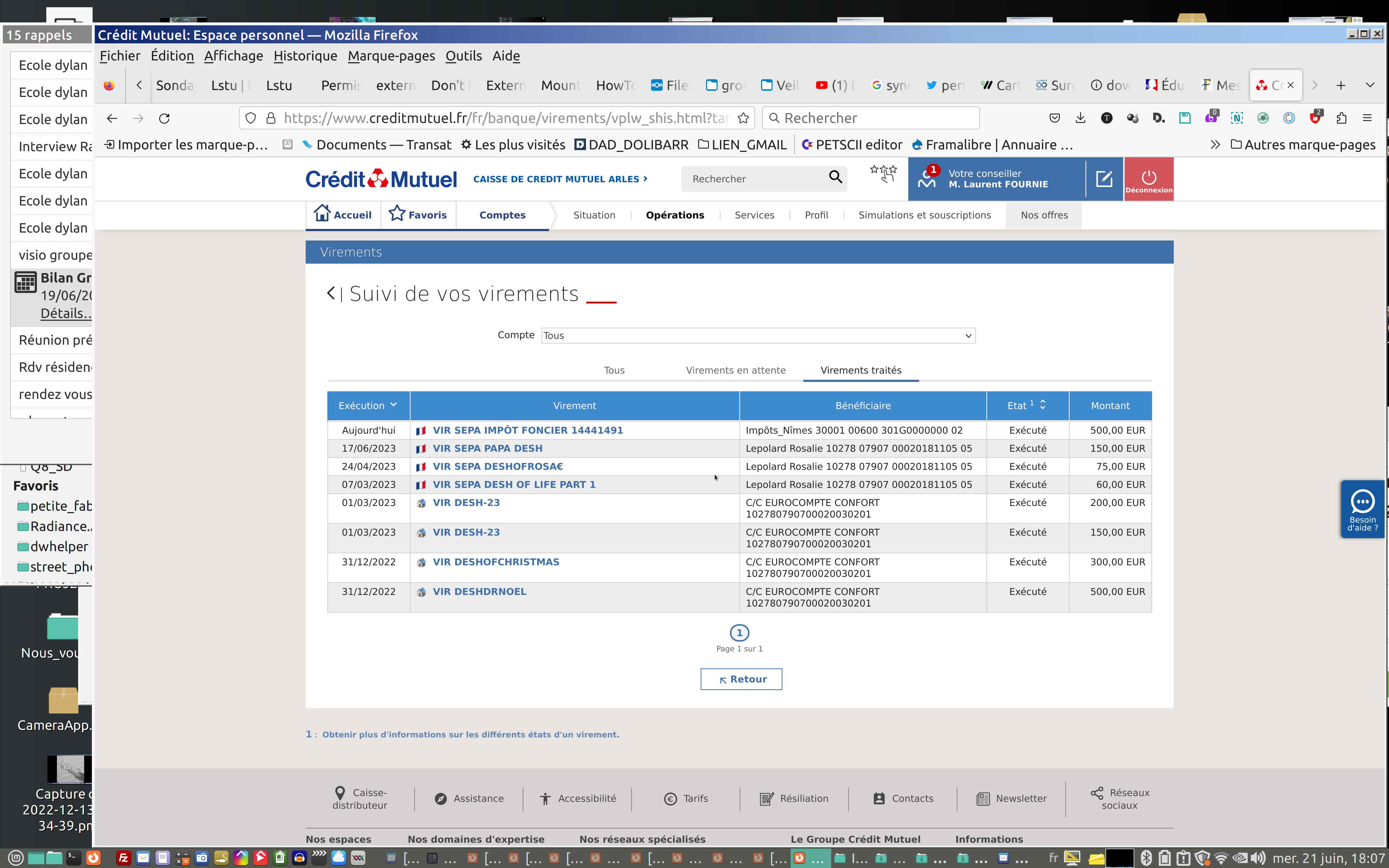Show more bookmarks with the chevron overflow
Viewport: 1389px width, 868px height.
(1215, 145)
